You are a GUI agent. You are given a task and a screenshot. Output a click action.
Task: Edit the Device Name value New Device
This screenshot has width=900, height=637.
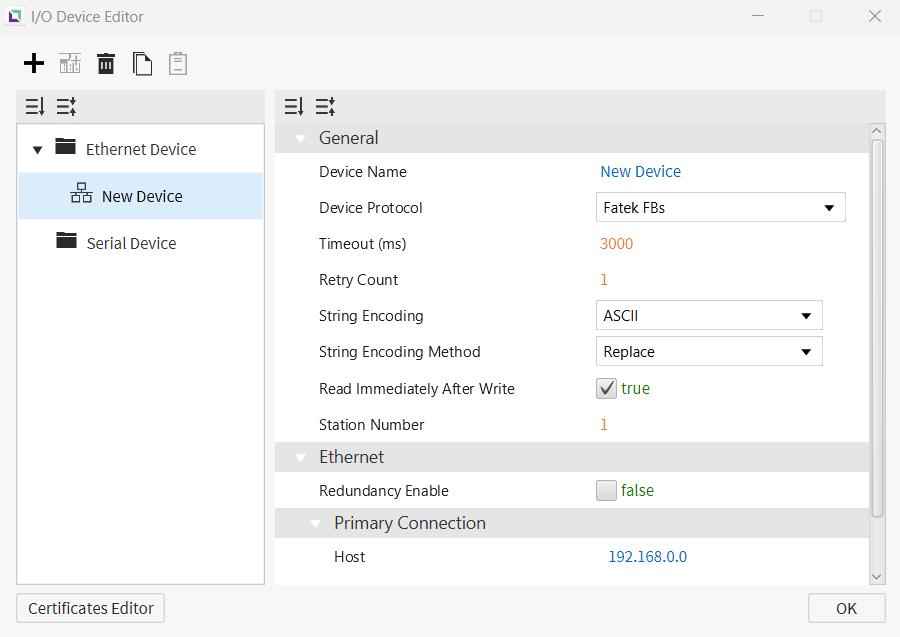(641, 172)
